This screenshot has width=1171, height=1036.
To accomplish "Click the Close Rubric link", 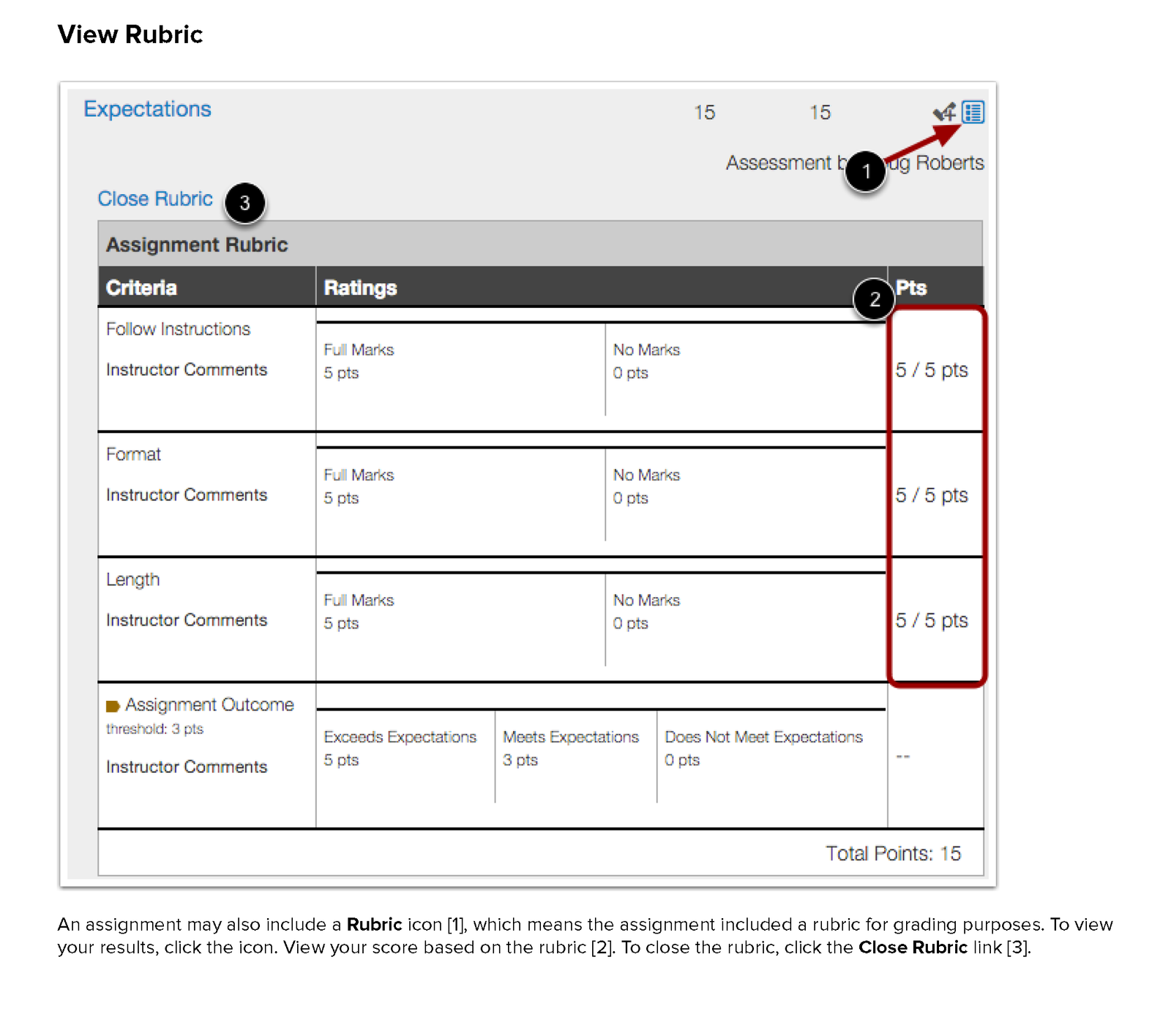I will (x=155, y=199).
